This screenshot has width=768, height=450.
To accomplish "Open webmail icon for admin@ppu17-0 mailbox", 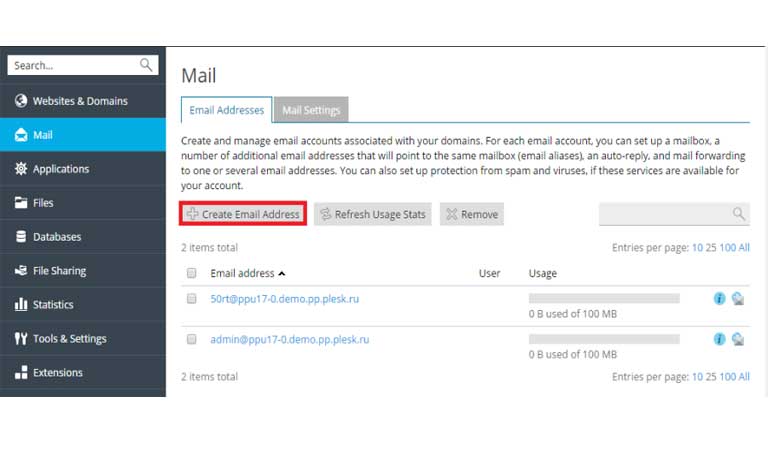I will pos(738,339).
